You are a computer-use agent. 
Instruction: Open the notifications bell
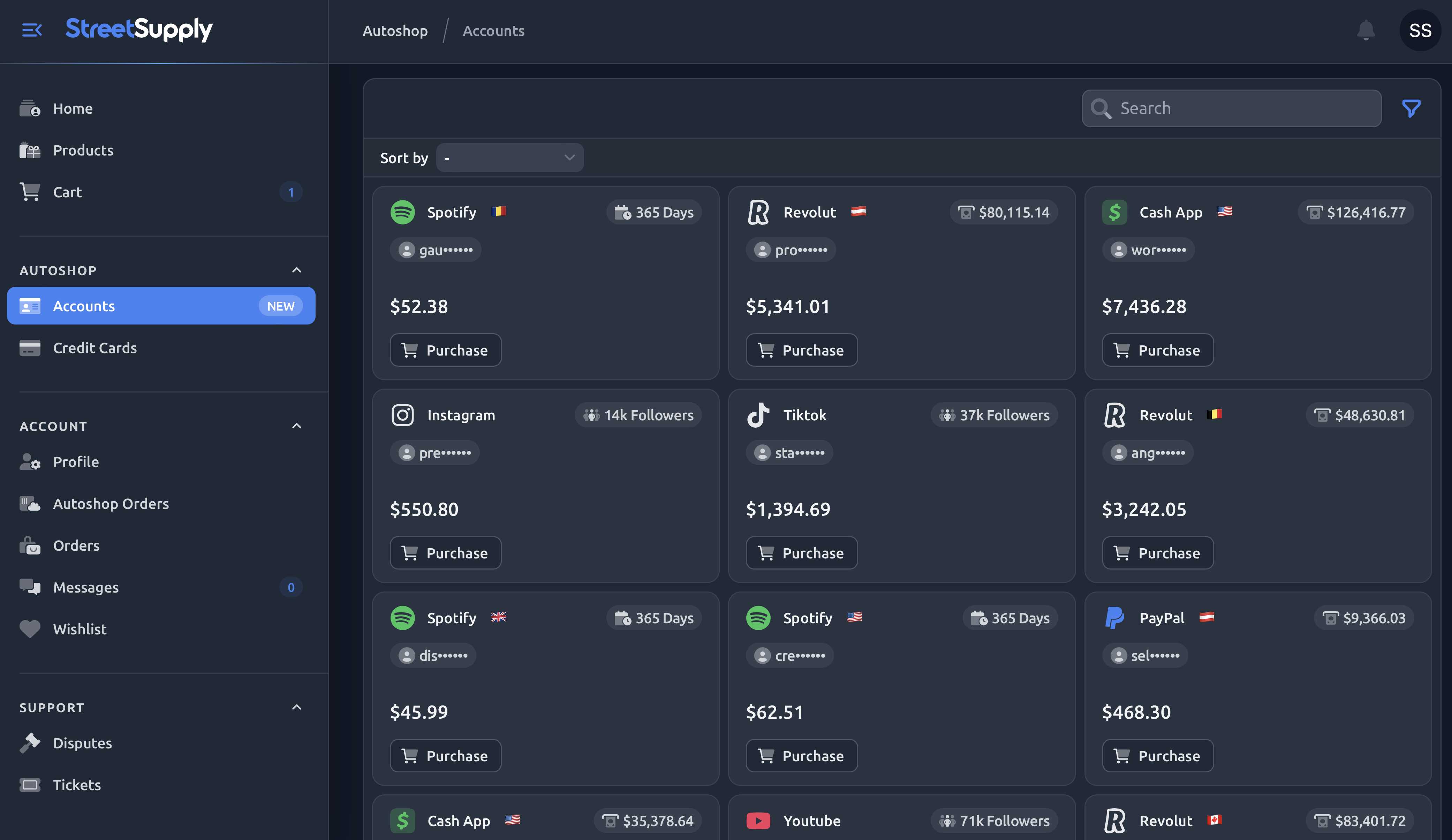click(1366, 31)
